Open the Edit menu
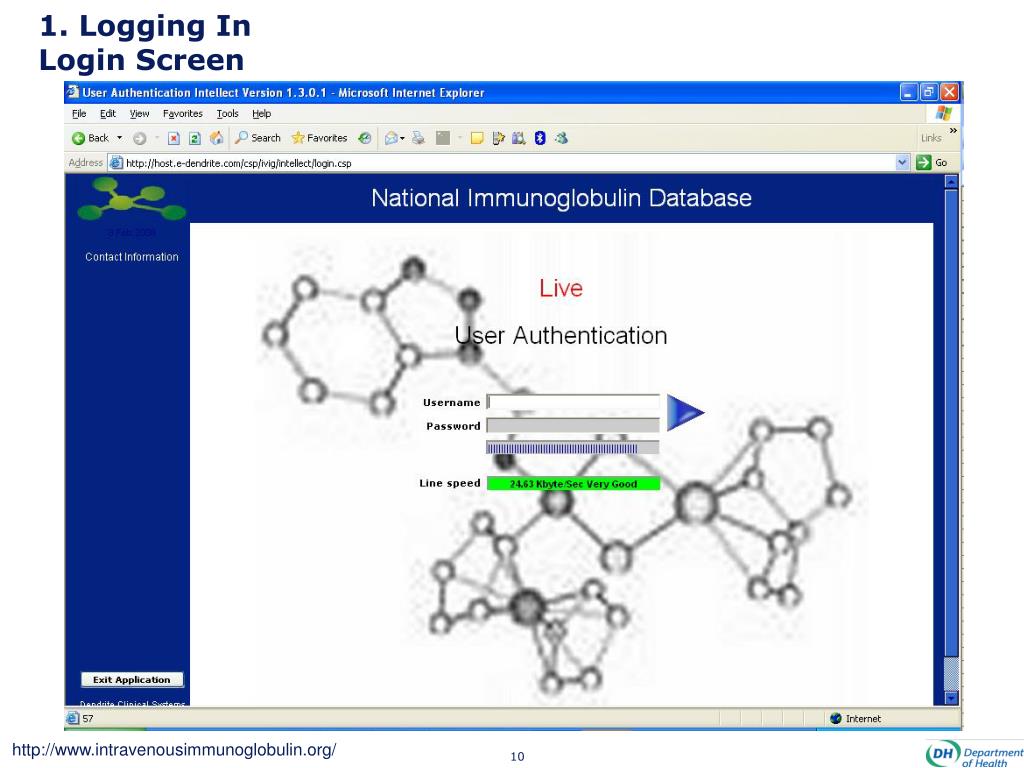The image size is (1024, 768). [x=108, y=114]
